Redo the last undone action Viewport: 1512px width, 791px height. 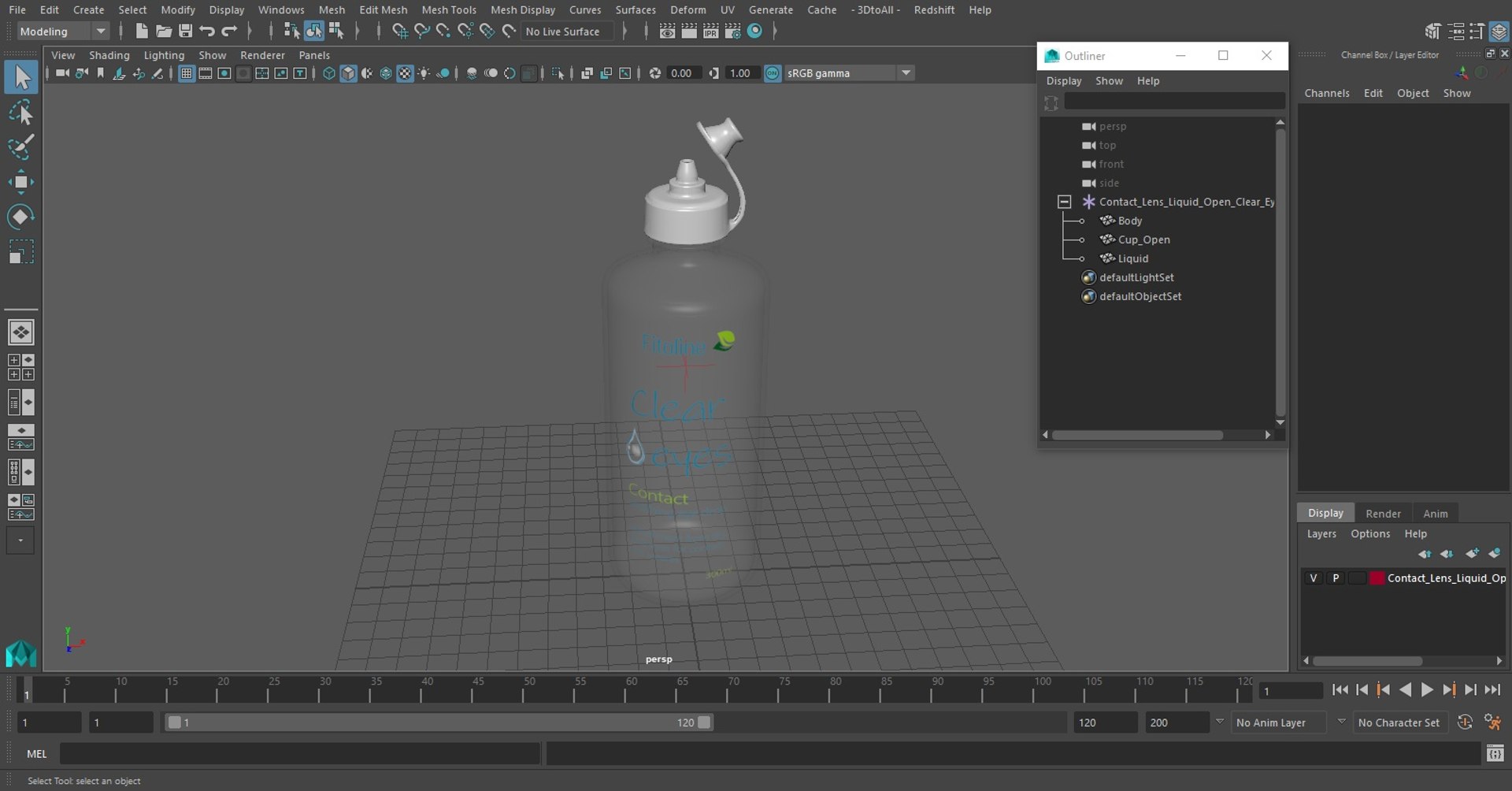click(x=229, y=31)
